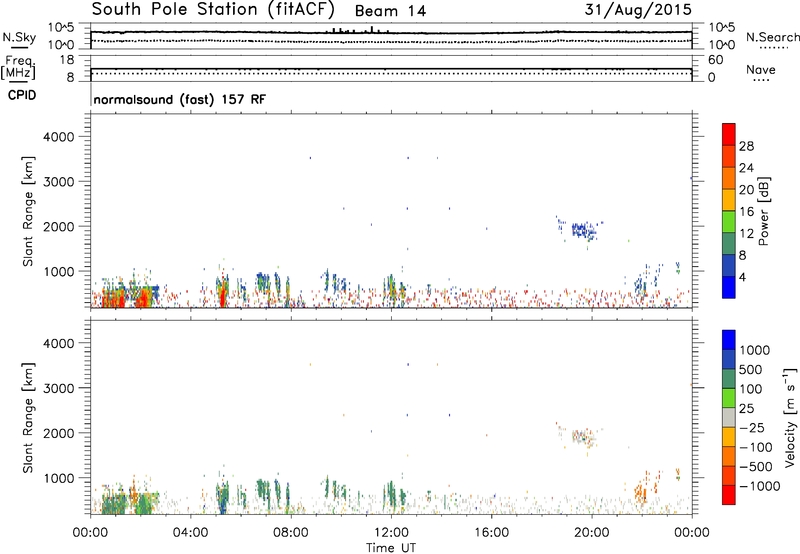Click the '2000' tick on the velocity panel
The height and width of the screenshot is (554, 800).
click(58, 433)
